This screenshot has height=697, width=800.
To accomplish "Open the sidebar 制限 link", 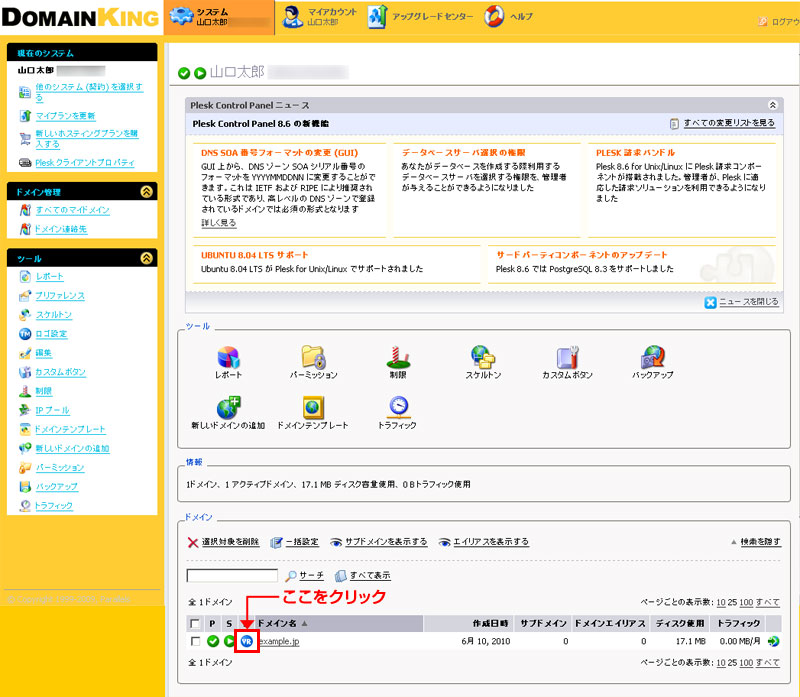I will tap(44, 391).
